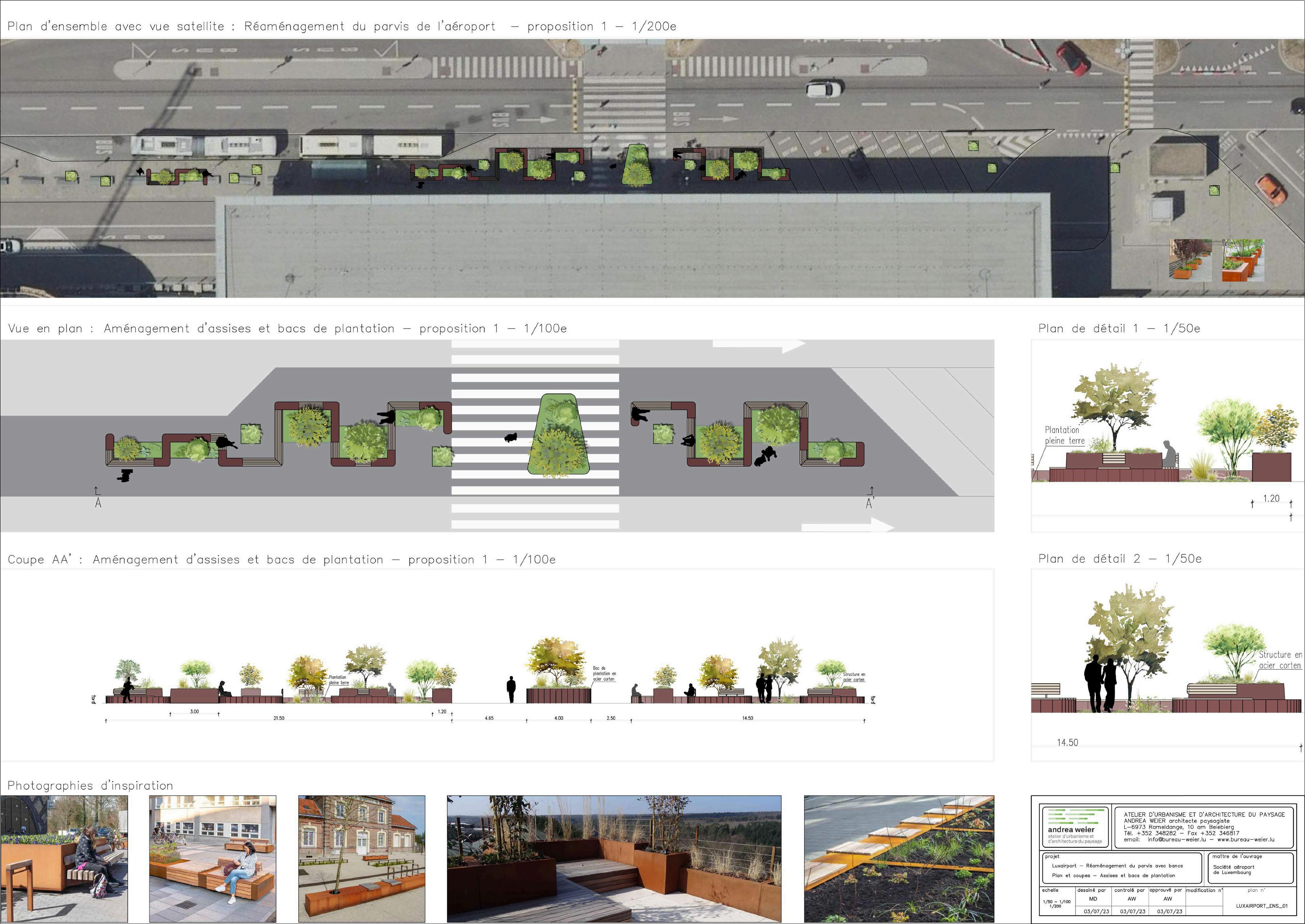Click the 21.50 dimension label

tap(279, 719)
